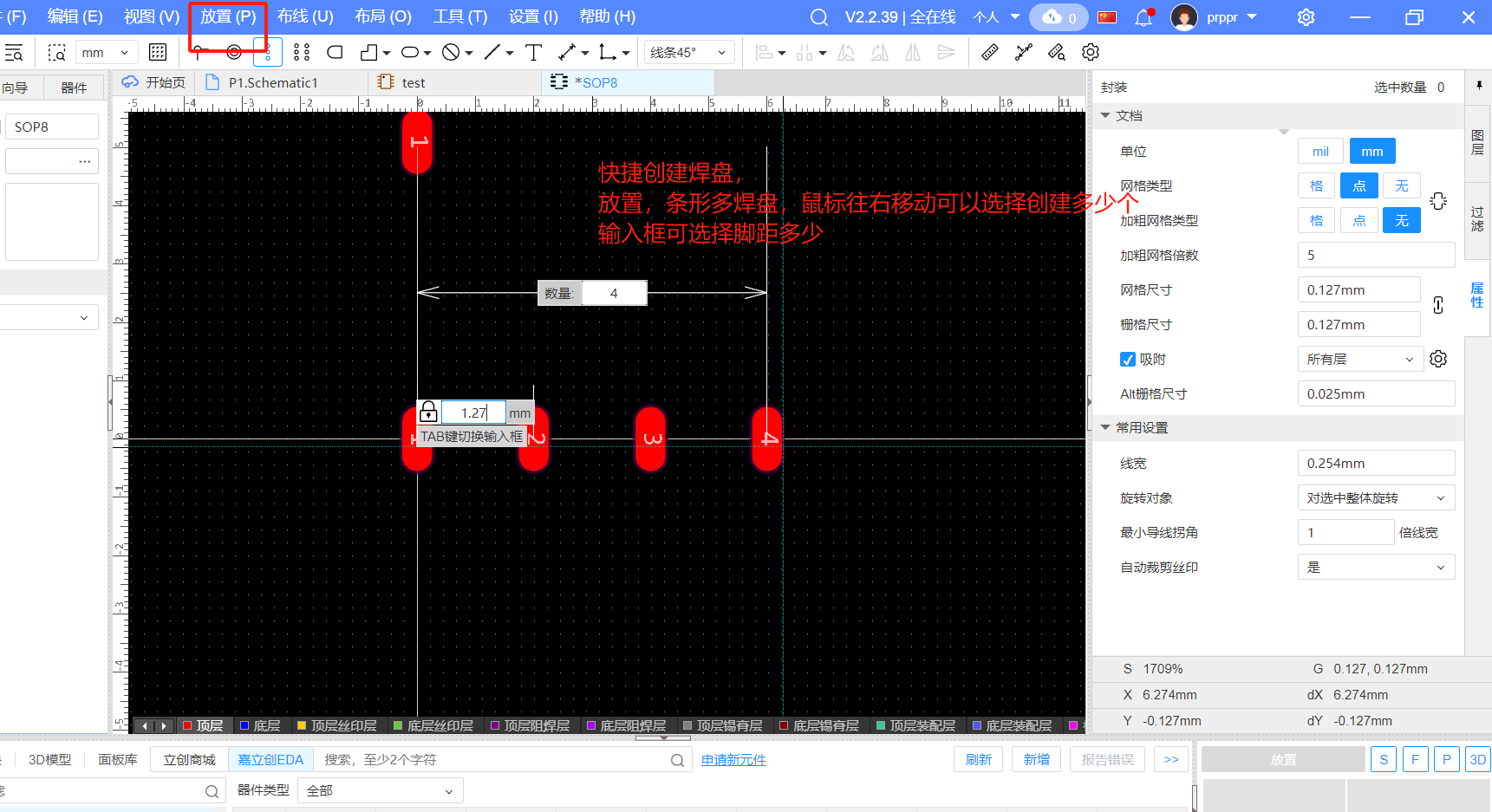Set bold grid type to 格
The width and height of the screenshot is (1492, 812).
[1316, 221]
